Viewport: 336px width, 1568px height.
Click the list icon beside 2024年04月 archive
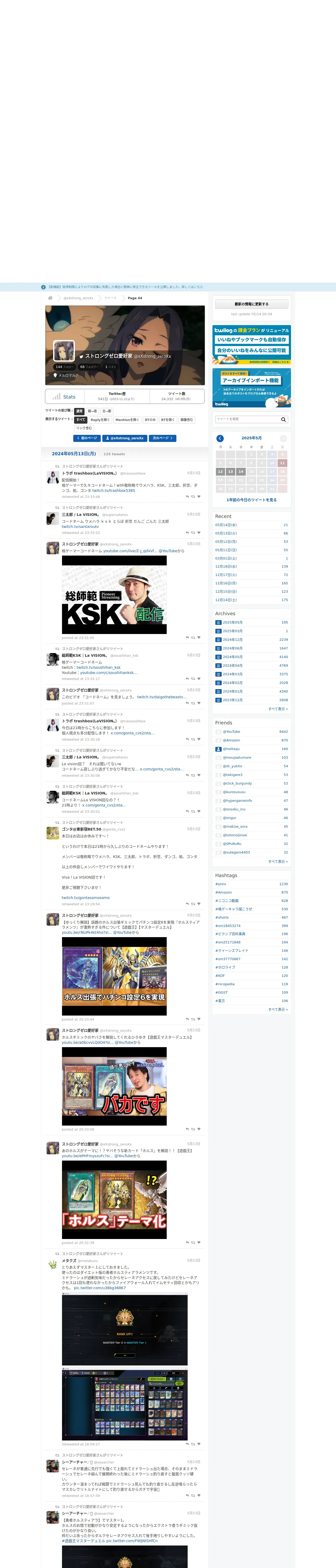218,666
